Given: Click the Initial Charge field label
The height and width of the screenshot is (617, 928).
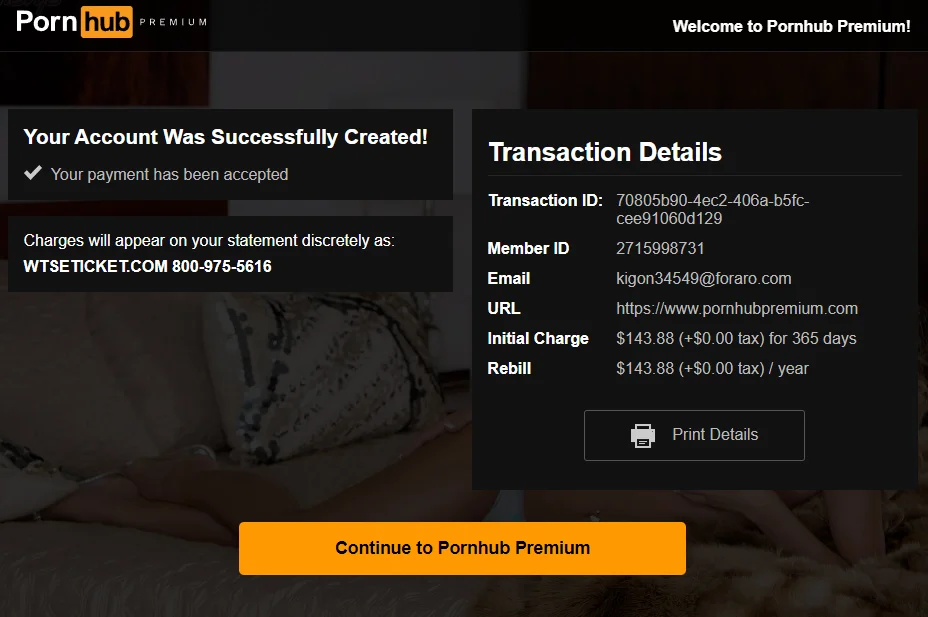Looking at the screenshot, I should [x=538, y=338].
